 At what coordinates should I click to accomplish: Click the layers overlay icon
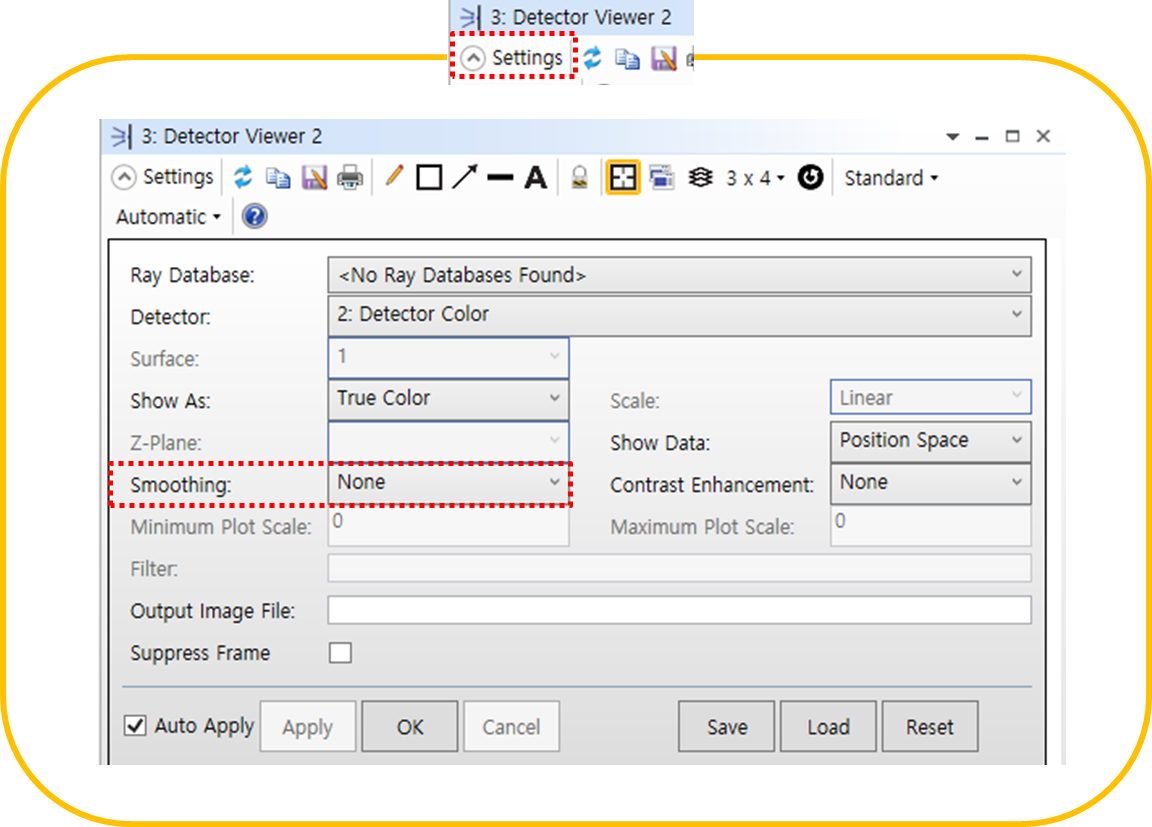[701, 177]
